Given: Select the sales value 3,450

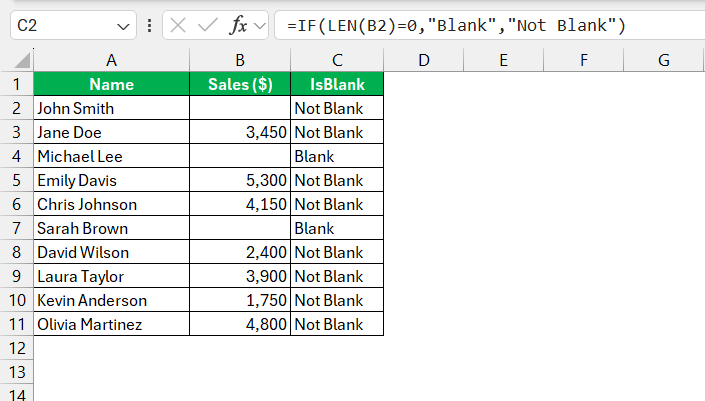Looking at the screenshot, I should [240, 132].
